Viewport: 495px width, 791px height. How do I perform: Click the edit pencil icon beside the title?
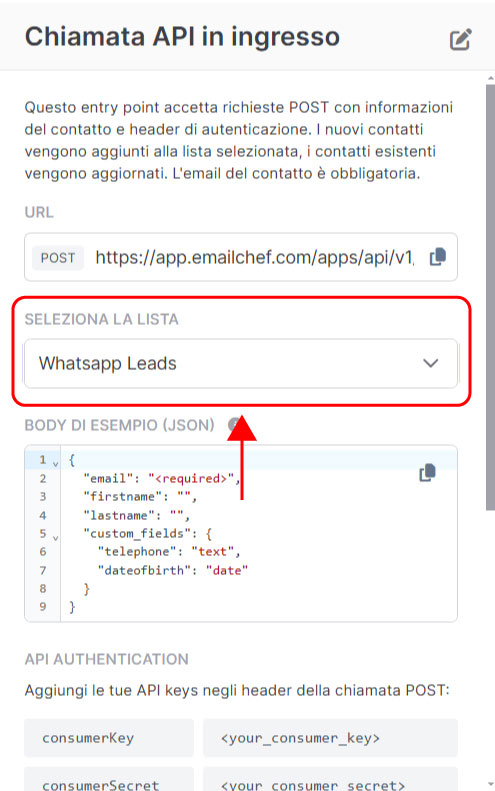461,40
